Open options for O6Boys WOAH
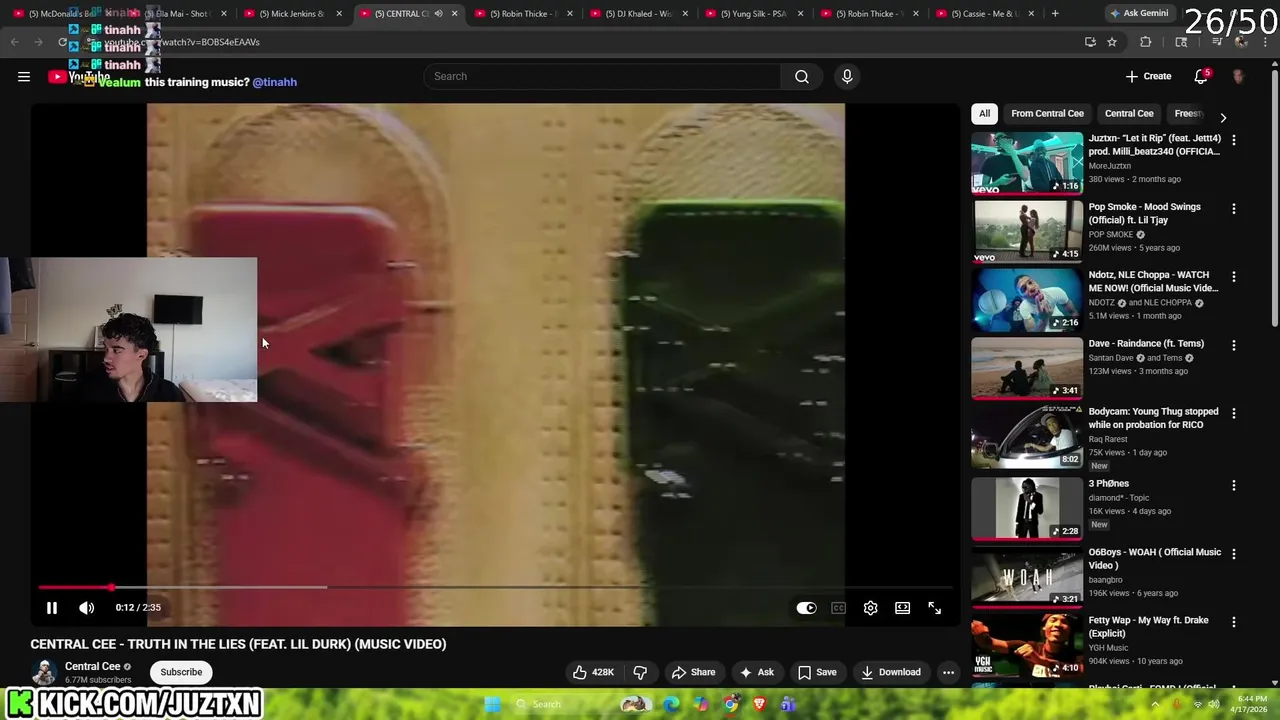Image resolution: width=1280 pixels, height=720 pixels. [x=1233, y=554]
